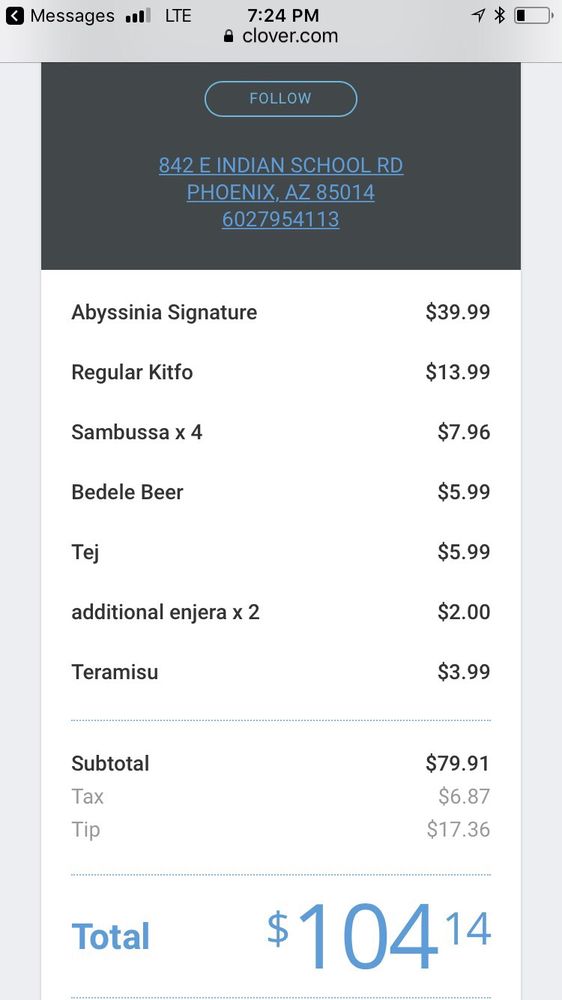This screenshot has height=1000, width=562.
Task: Open the 842 E Indian School Rd link
Action: [281, 166]
